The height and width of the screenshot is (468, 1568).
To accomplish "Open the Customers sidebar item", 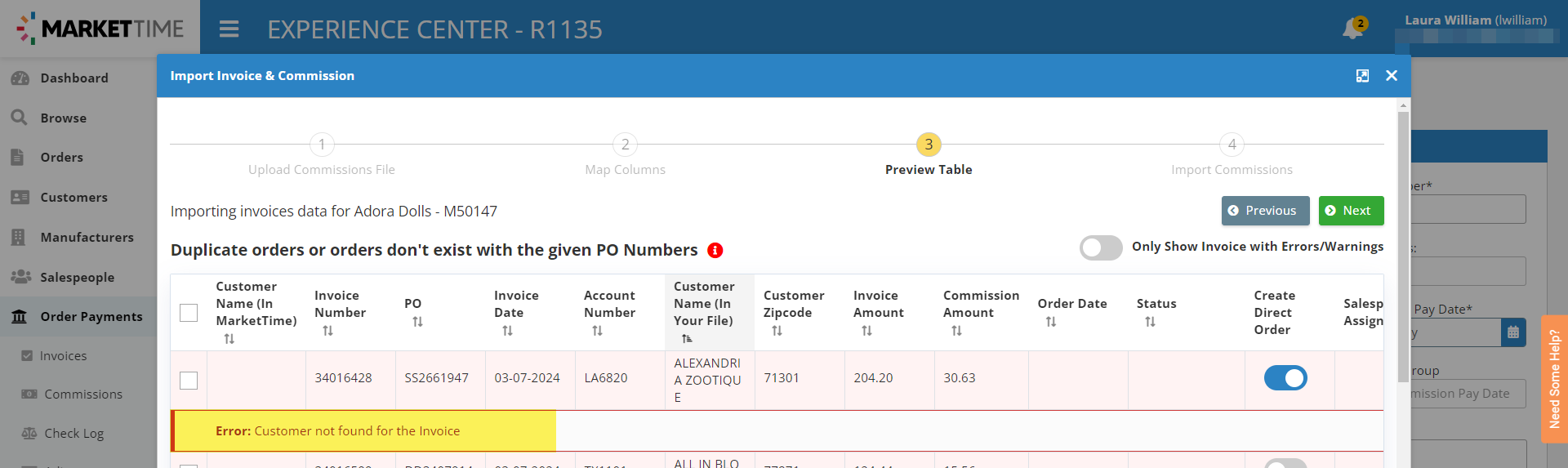I will (x=73, y=198).
